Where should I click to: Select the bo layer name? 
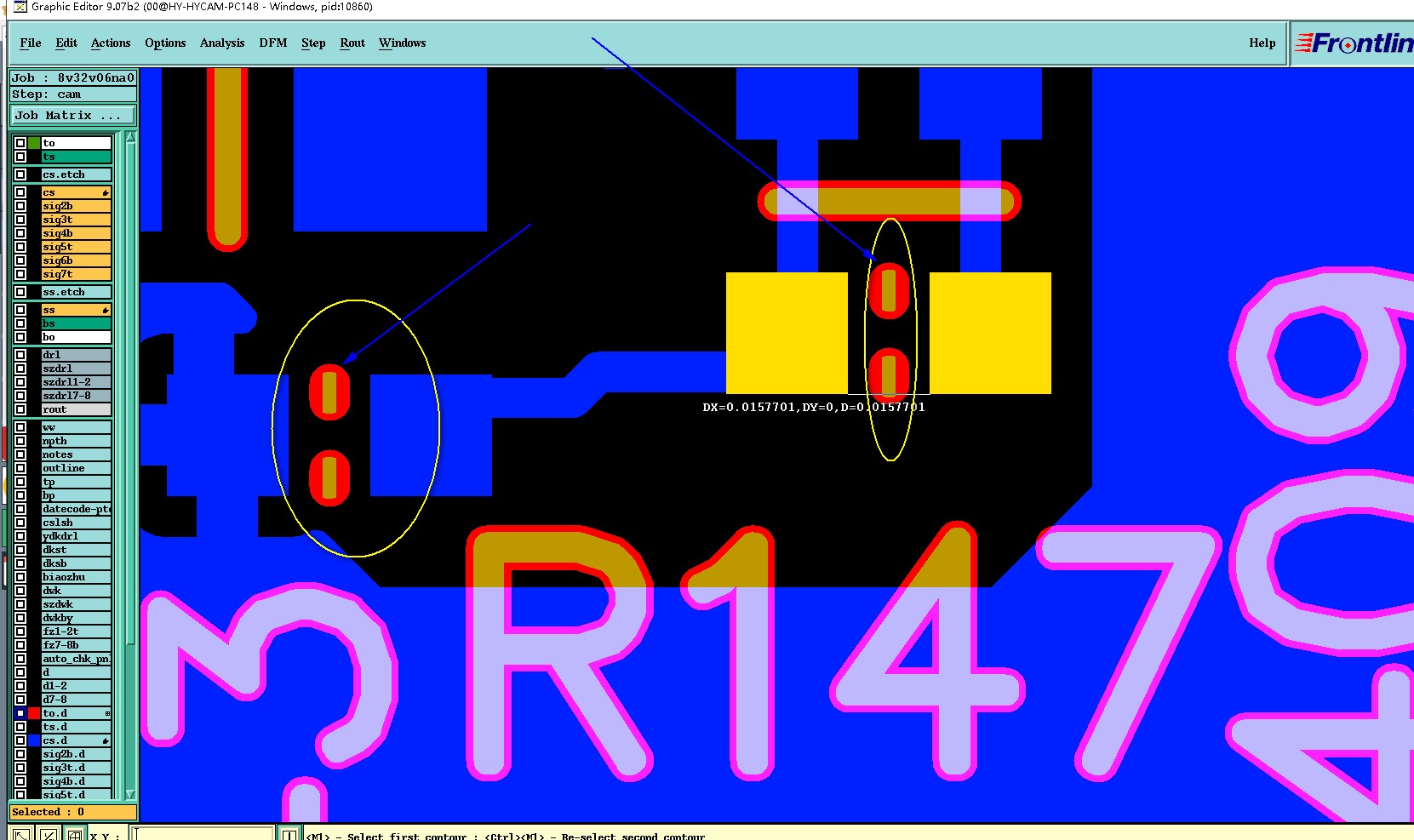(x=77, y=337)
